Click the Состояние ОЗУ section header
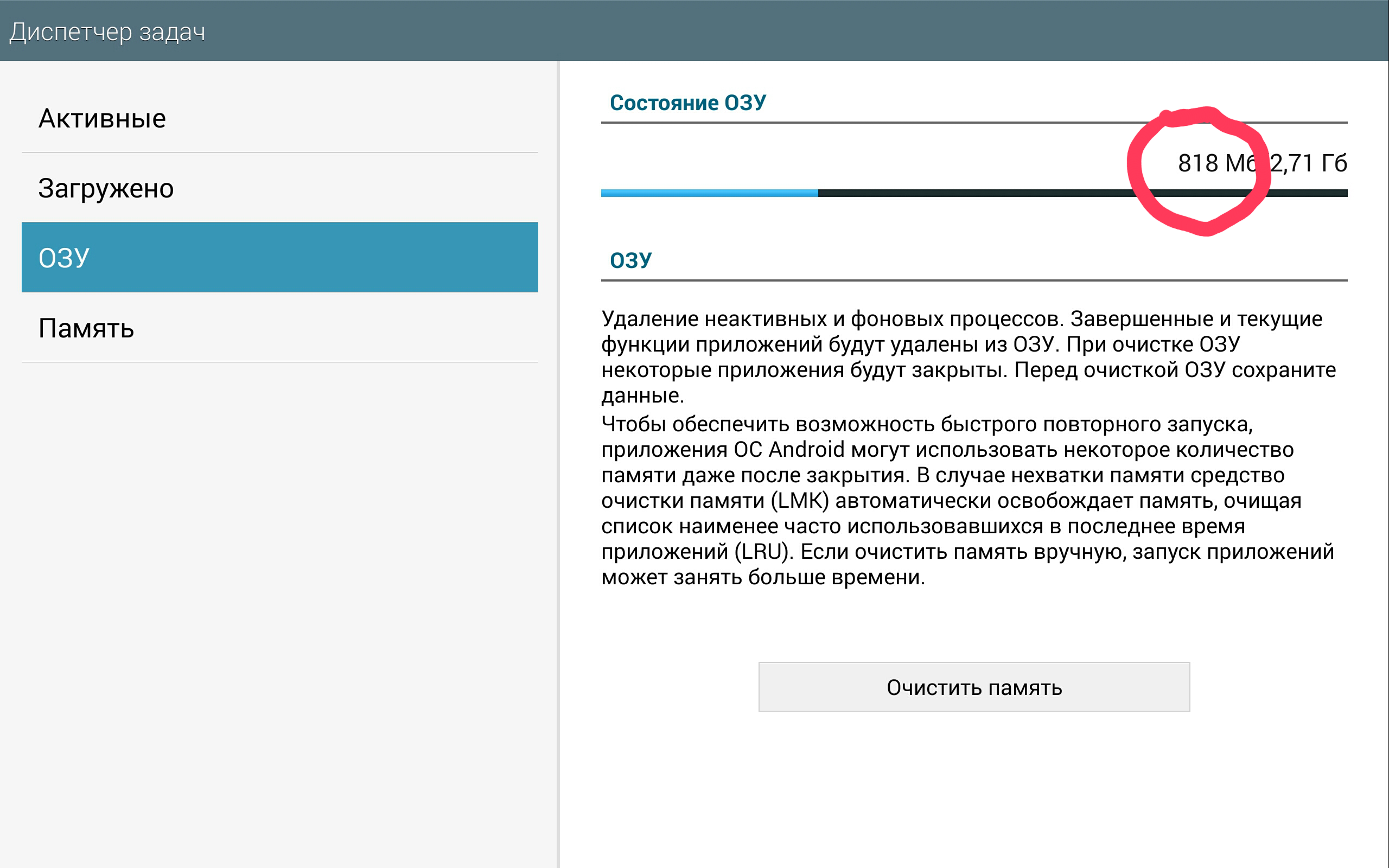Viewport: 1389px width, 868px height. pos(687,103)
